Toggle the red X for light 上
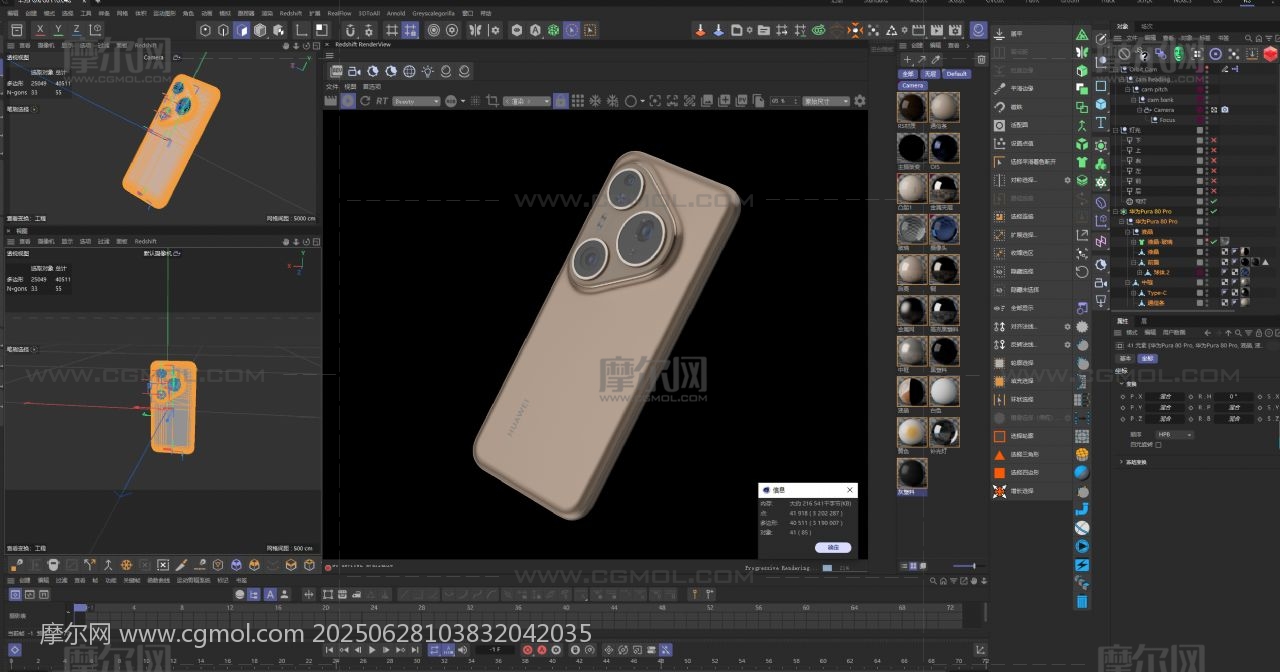The width and height of the screenshot is (1280, 672). point(1213,150)
